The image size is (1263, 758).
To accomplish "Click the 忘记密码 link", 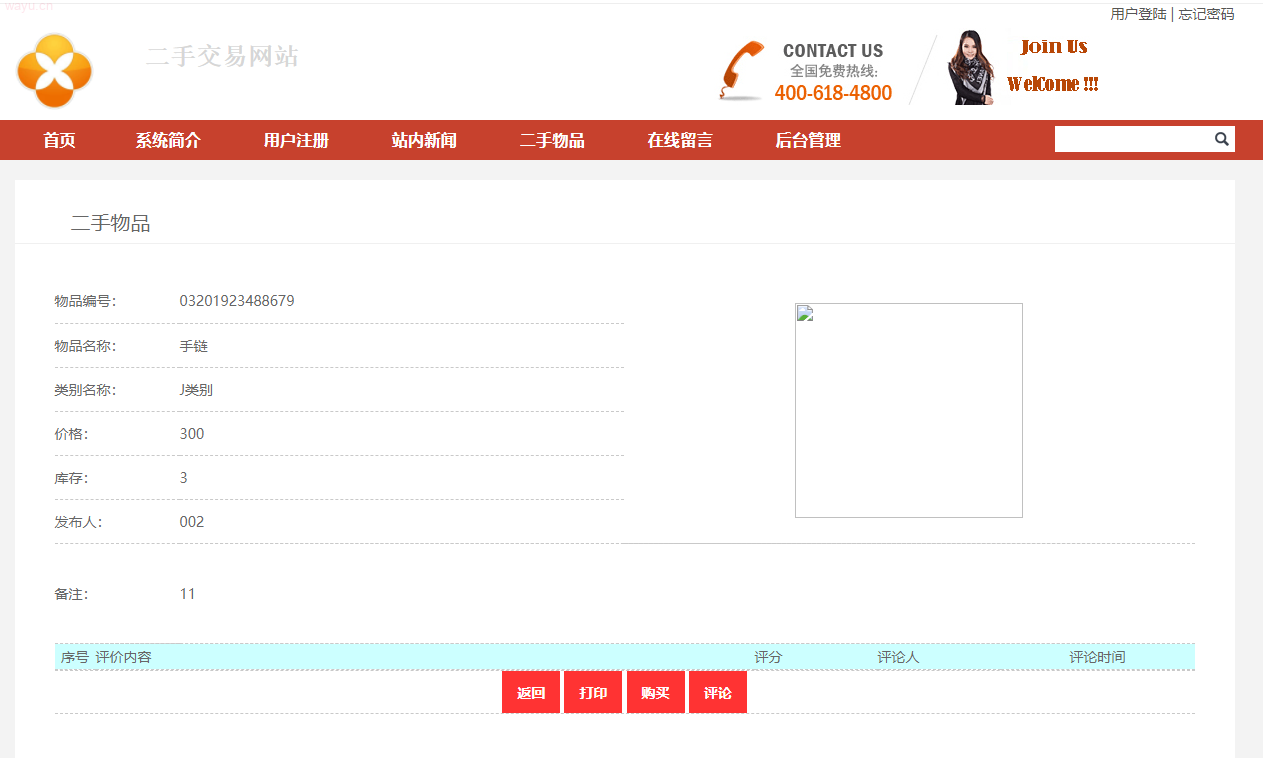I will coord(1206,14).
